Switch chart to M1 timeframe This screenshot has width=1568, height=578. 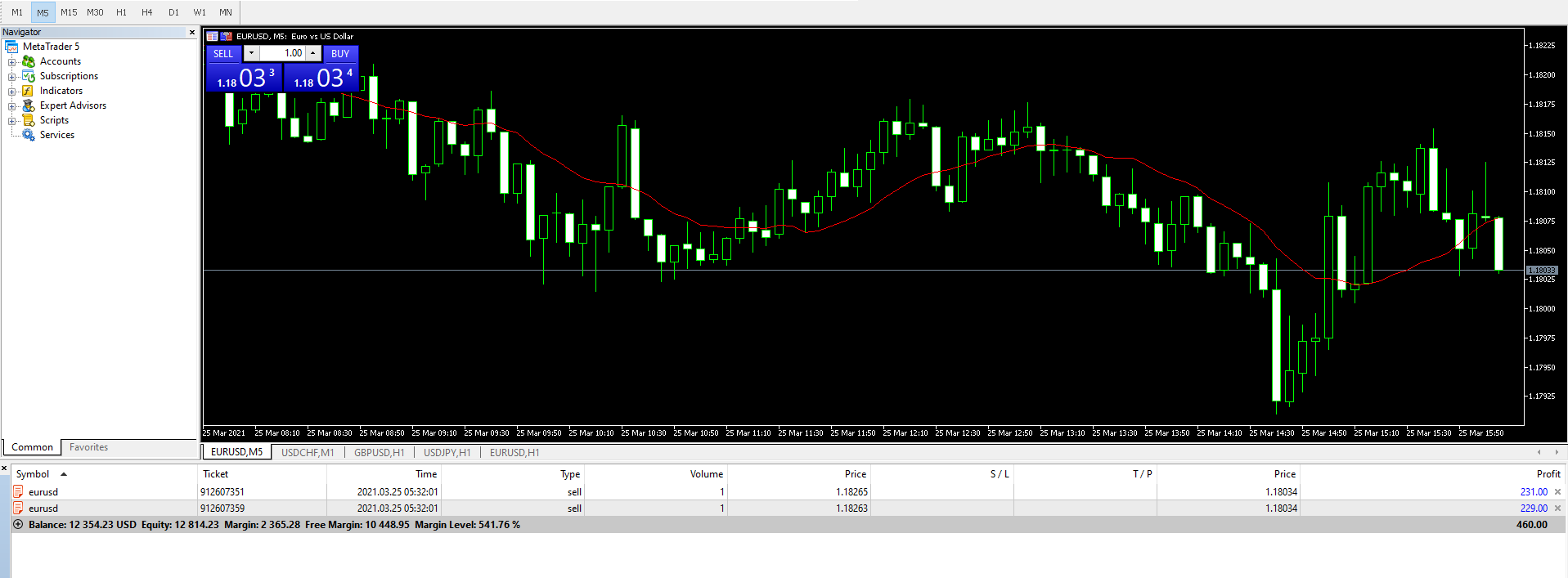(x=17, y=12)
